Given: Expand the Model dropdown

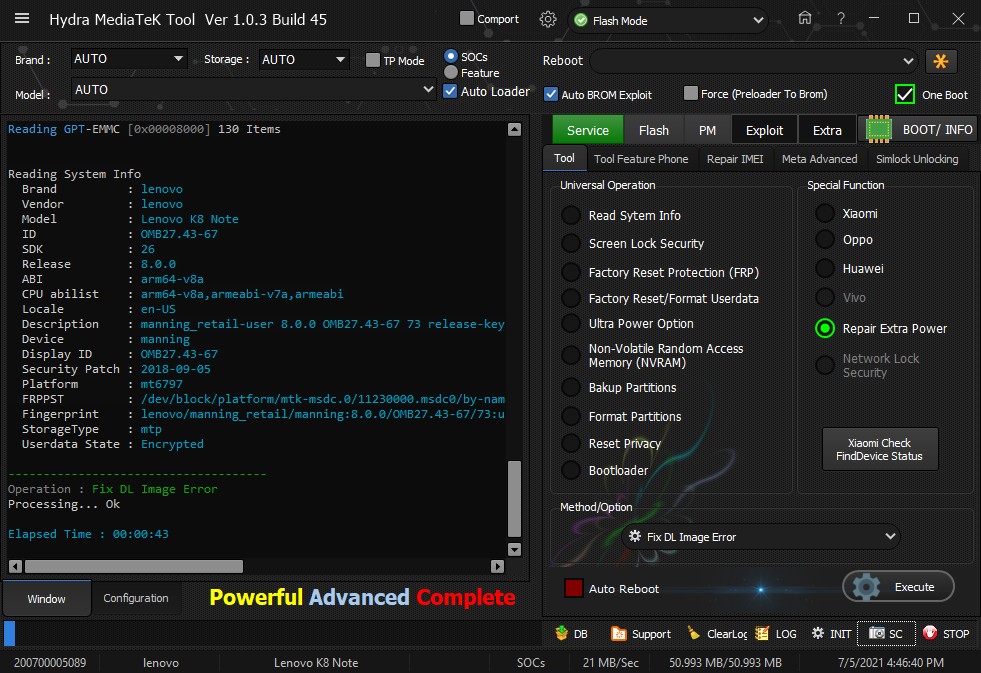Looking at the screenshot, I should (x=253, y=89).
